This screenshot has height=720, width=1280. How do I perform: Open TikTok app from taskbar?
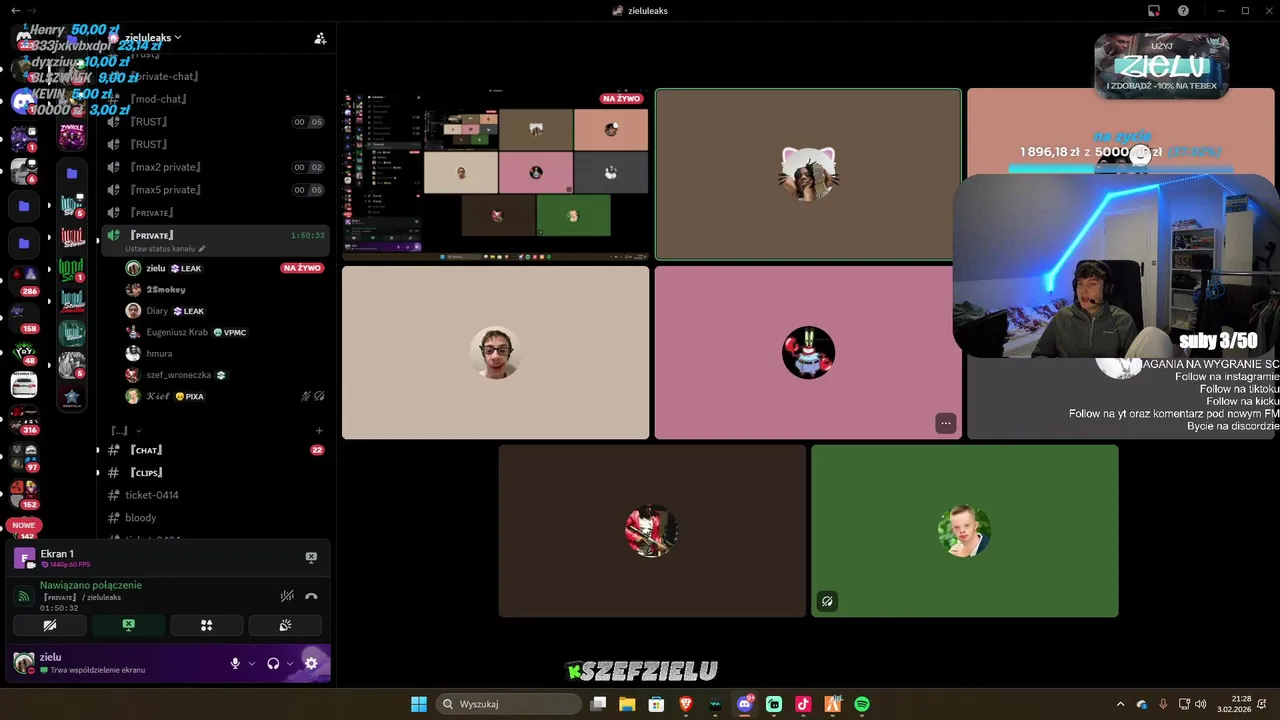803,704
